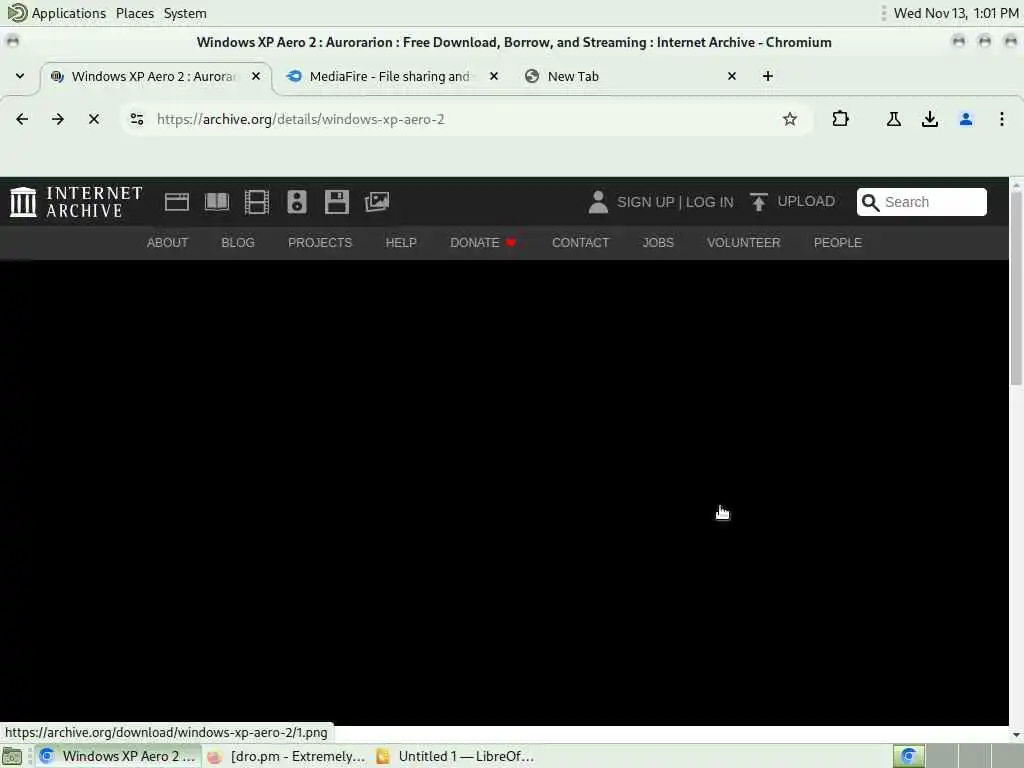1024x768 pixels.
Task: Go forward using the browser forward arrow
Action: tap(58, 119)
